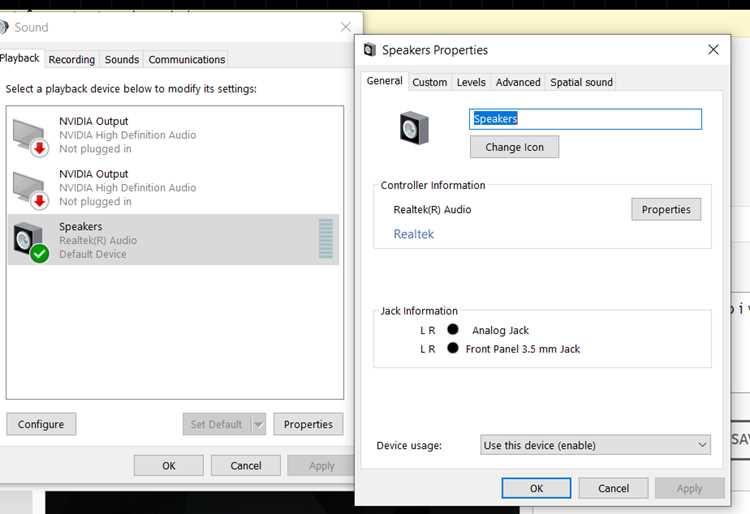Click the Realtek(R) Audio controller text
This screenshot has width=750, height=514.
432,209
